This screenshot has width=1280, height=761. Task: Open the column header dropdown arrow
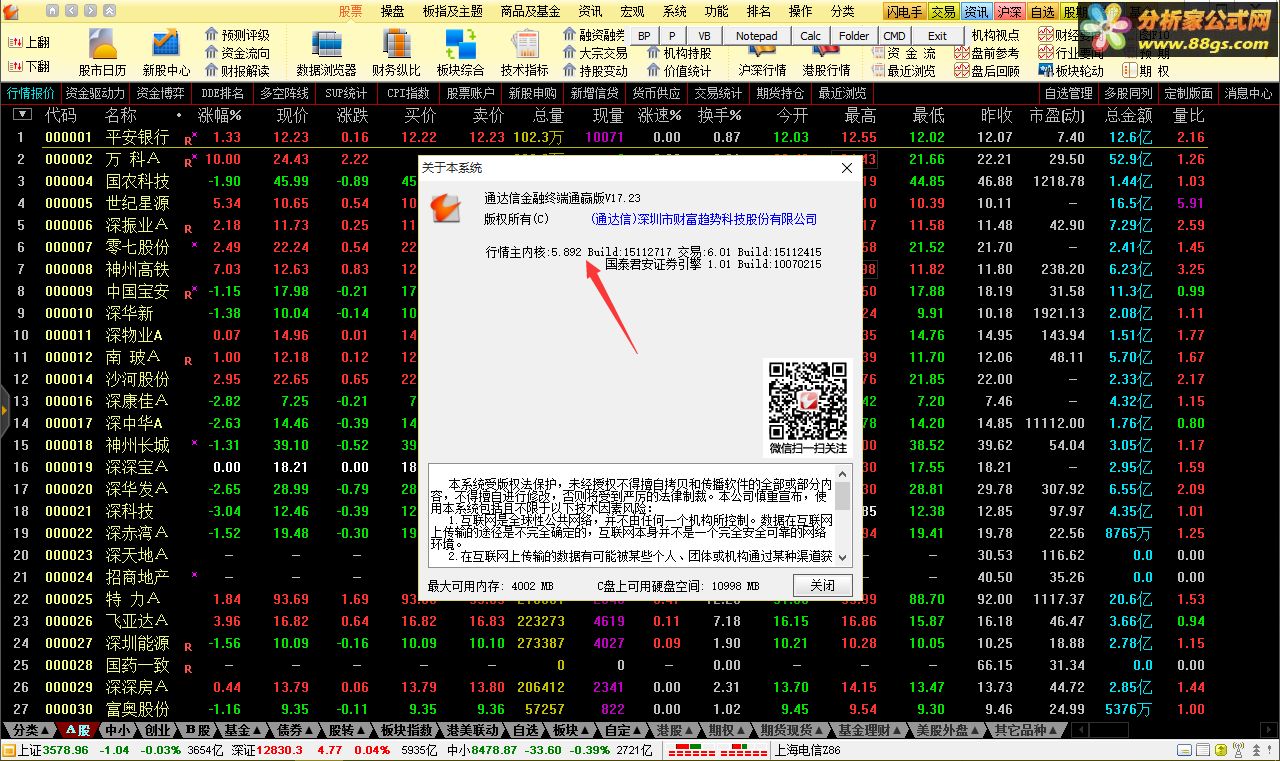pyautogui.click(x=21, y=115)
